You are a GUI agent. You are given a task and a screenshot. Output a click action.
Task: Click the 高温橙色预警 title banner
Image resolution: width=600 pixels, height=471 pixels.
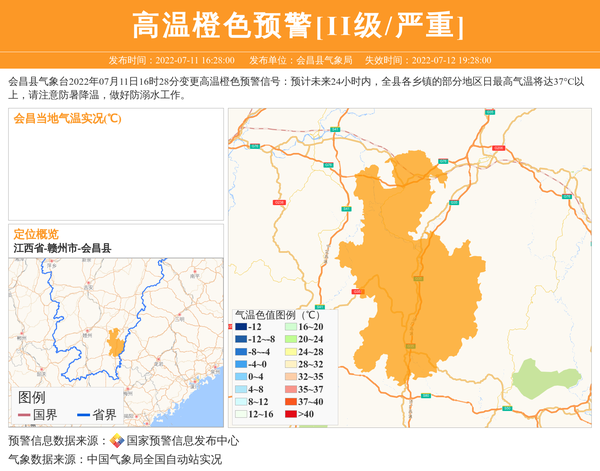pyautogui.click(x=299, y=25)
